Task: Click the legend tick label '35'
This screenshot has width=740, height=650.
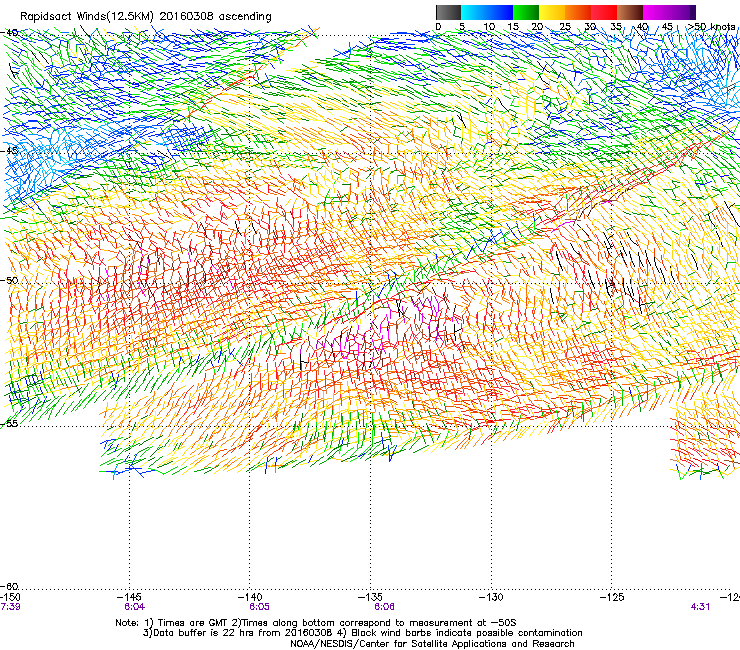Action: pos(616,26)
